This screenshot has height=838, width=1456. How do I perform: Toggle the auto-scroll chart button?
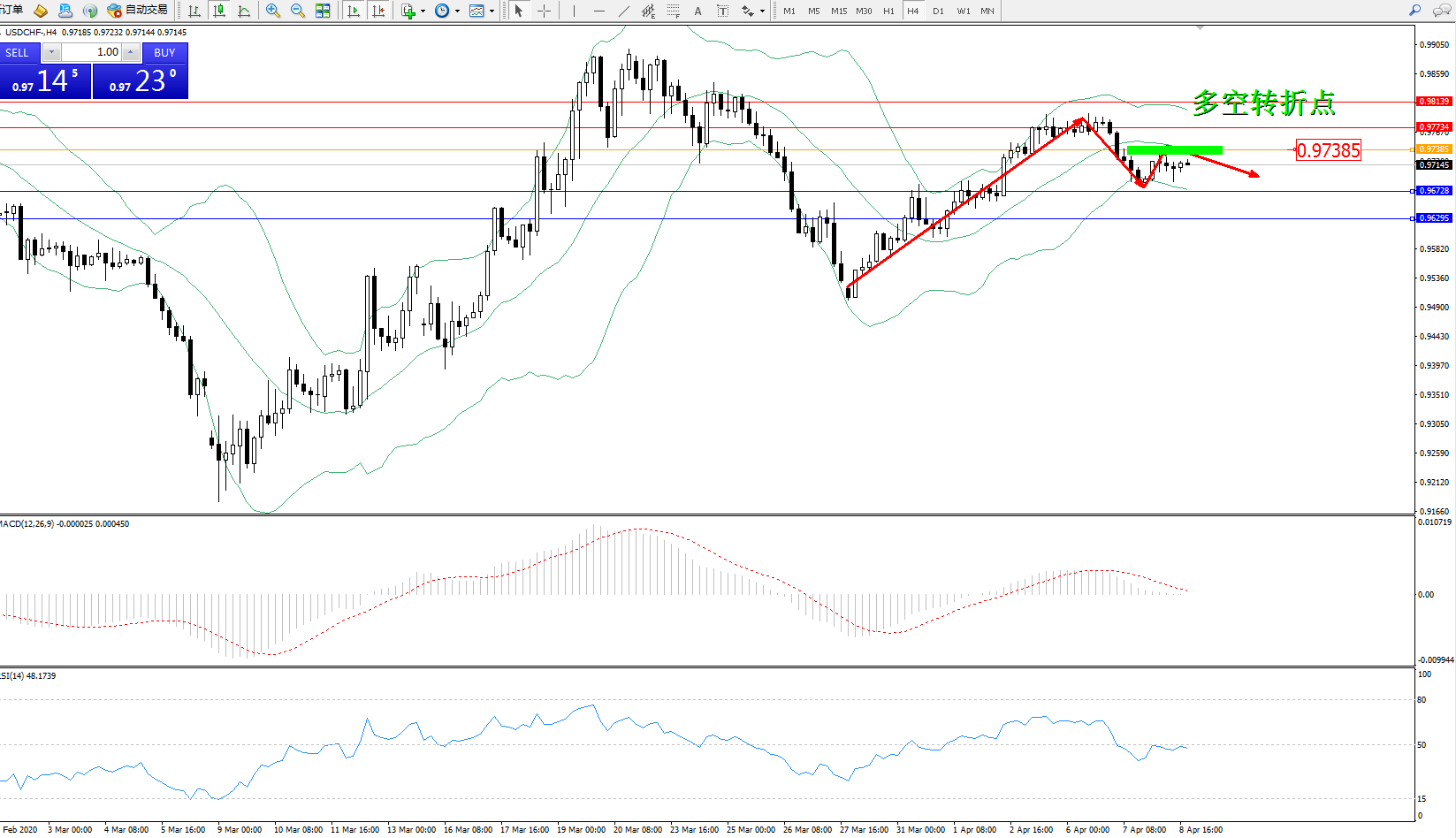coord(354,11)
